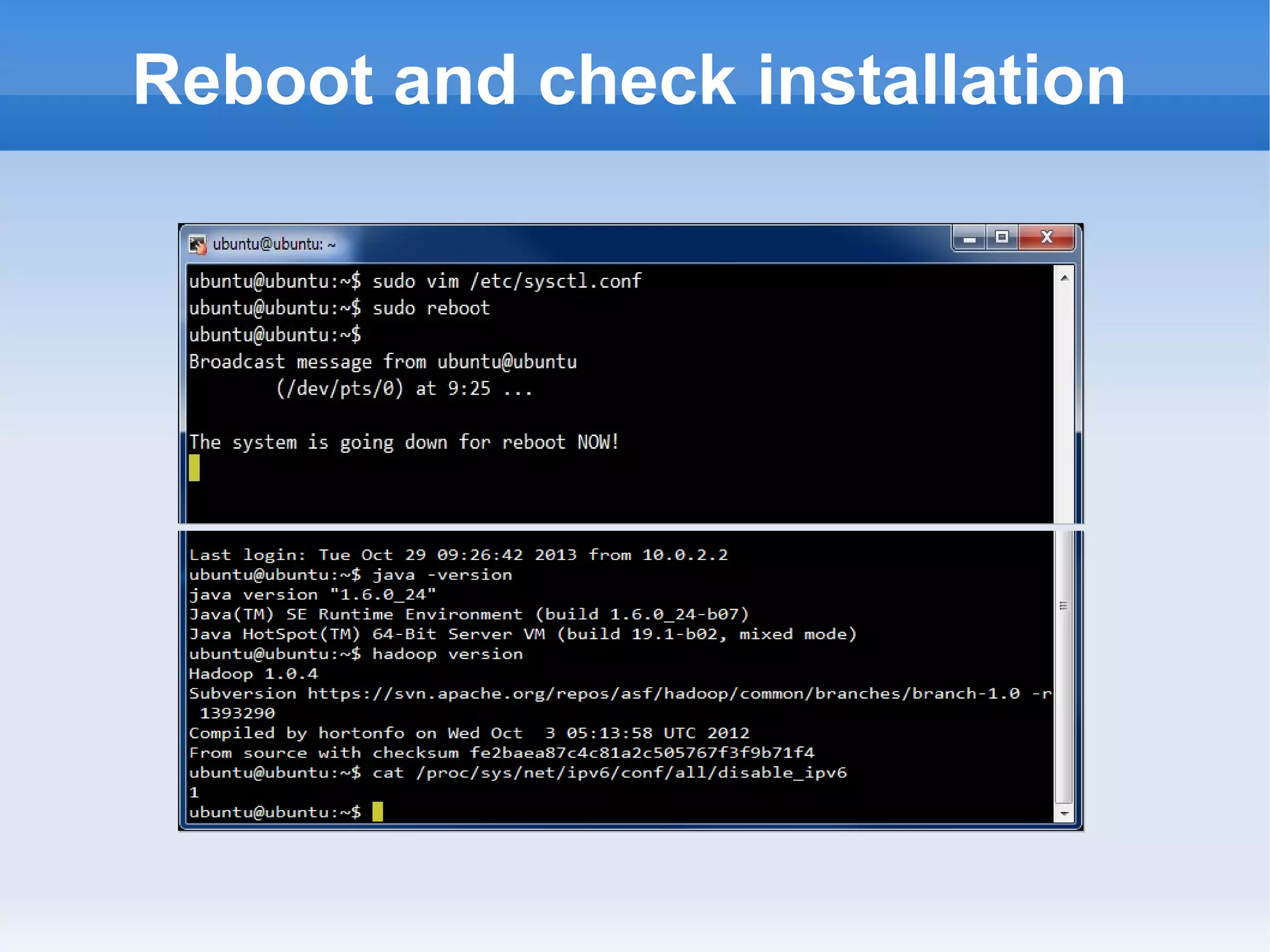
Task: Click the 'java -version' command line
Action: 350,575
